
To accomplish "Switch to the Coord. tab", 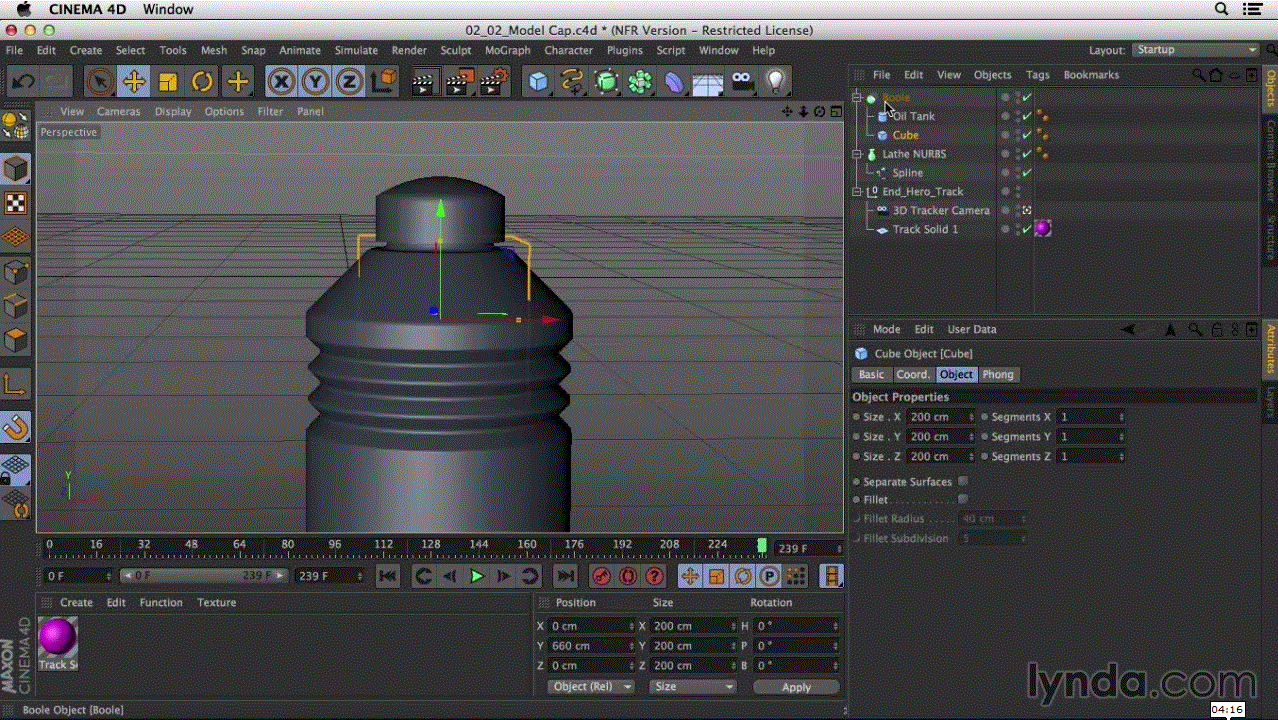I will click(912, 374).
